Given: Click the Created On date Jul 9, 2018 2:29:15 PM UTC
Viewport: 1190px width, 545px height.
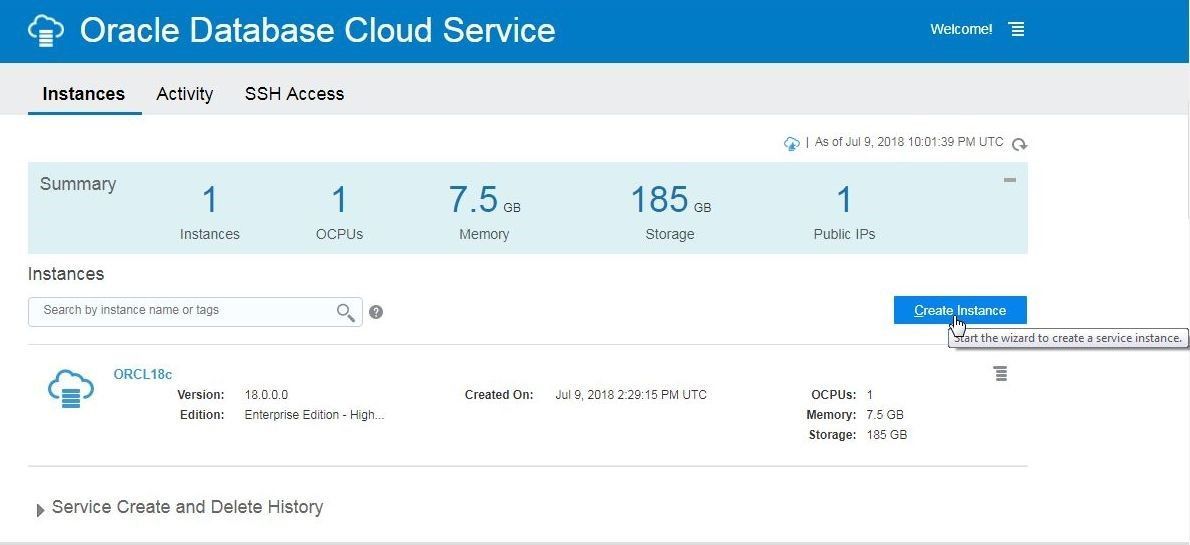Looking at the screenshot, I should [x=631, y=395].
